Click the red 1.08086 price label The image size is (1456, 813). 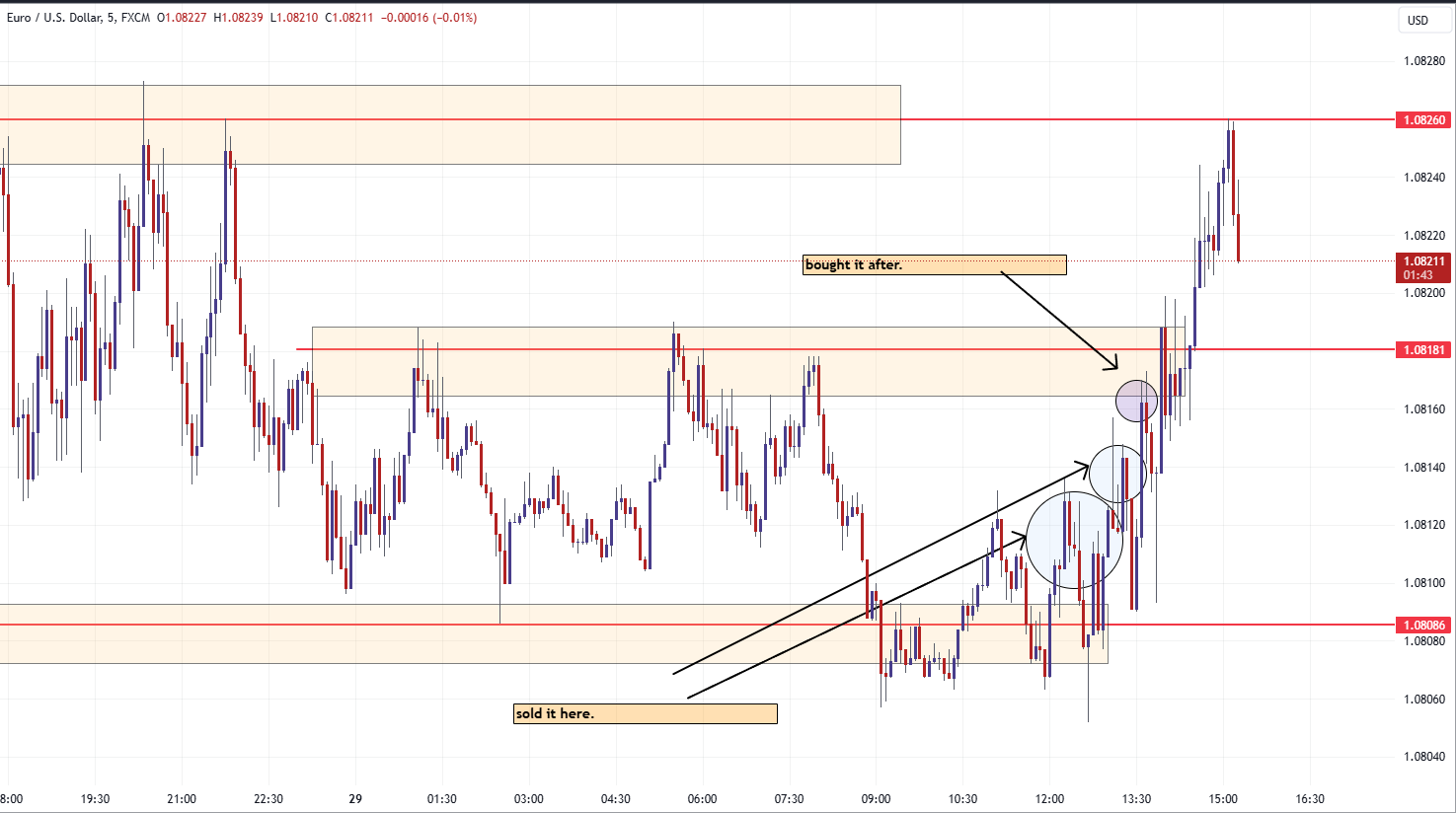(1422, 625)
